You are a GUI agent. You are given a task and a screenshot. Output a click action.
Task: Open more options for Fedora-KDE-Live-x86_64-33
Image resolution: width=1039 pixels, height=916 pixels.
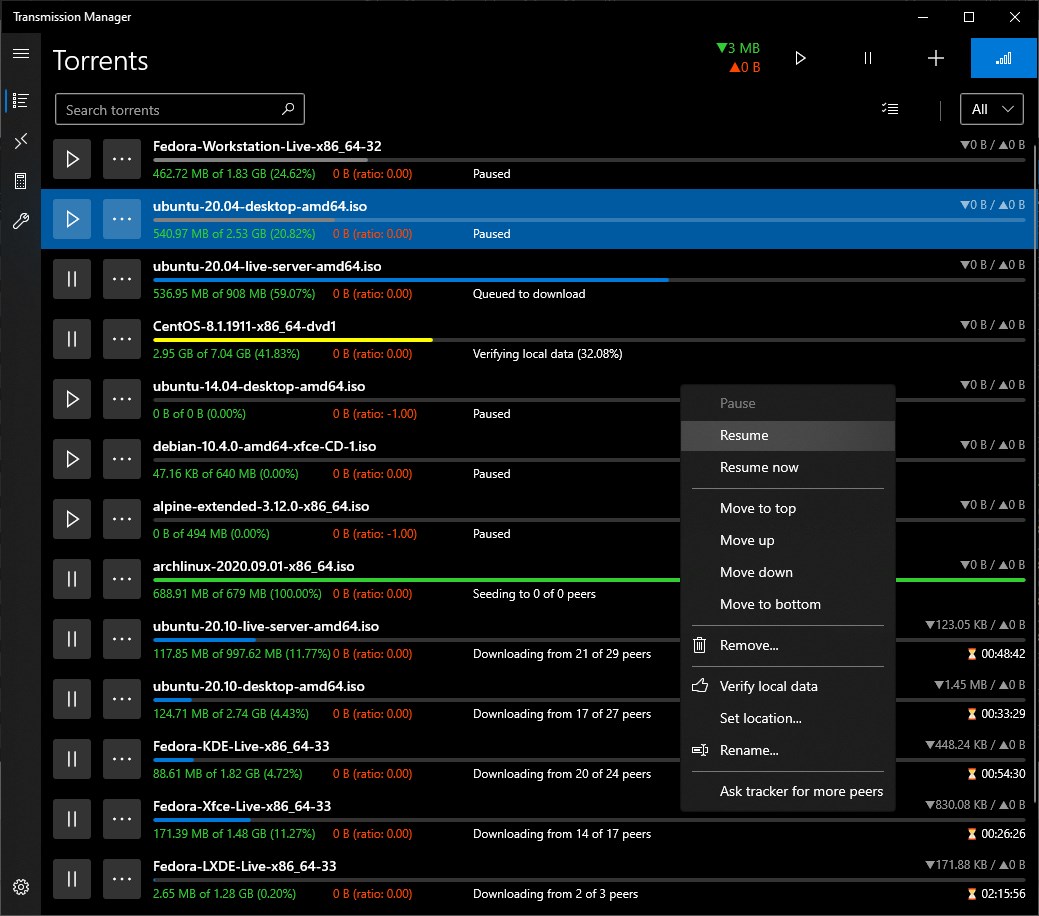[122, 759]
